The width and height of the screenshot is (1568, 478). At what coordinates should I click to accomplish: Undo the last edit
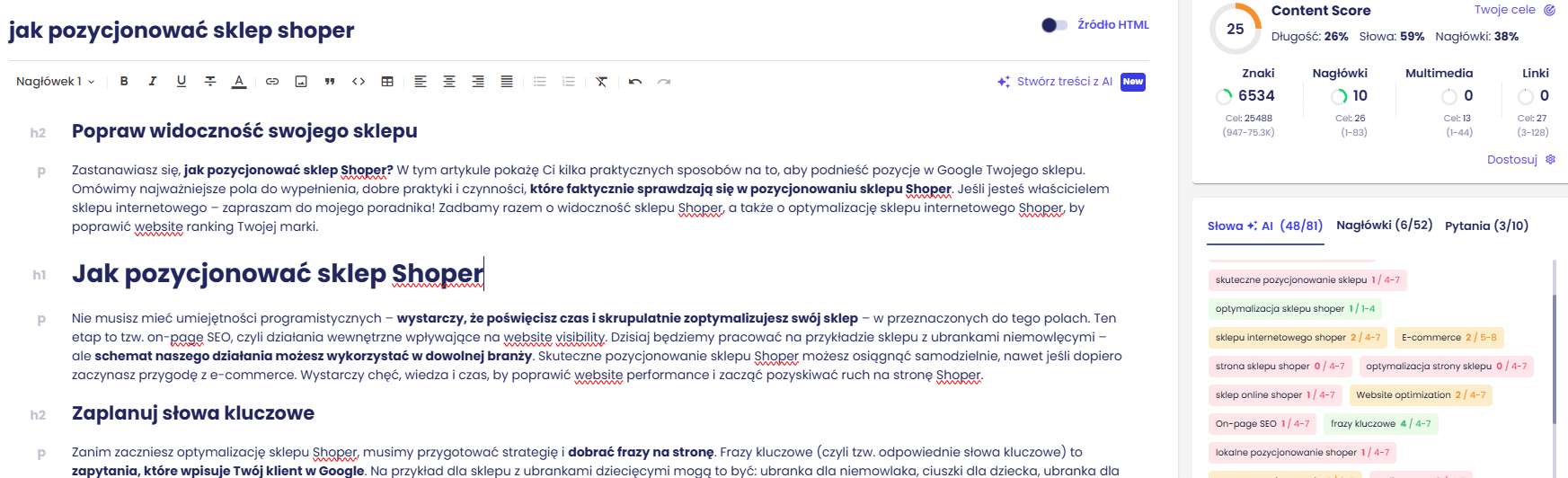click(635, 82)
